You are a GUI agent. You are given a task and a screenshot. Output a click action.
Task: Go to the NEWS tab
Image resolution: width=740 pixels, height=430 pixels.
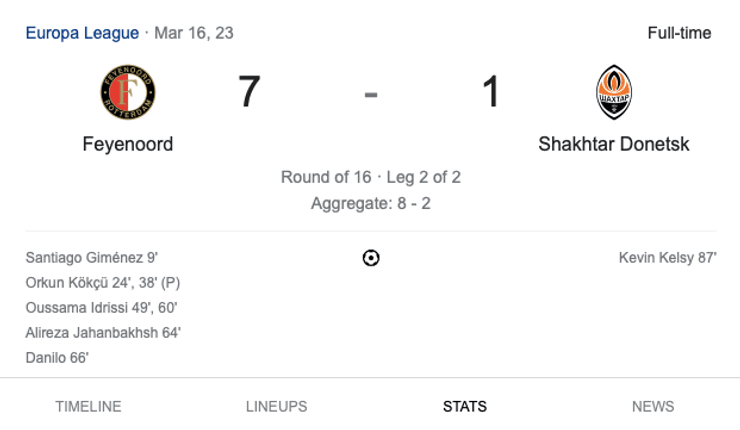pyautogui.click(x=653, y=407)
